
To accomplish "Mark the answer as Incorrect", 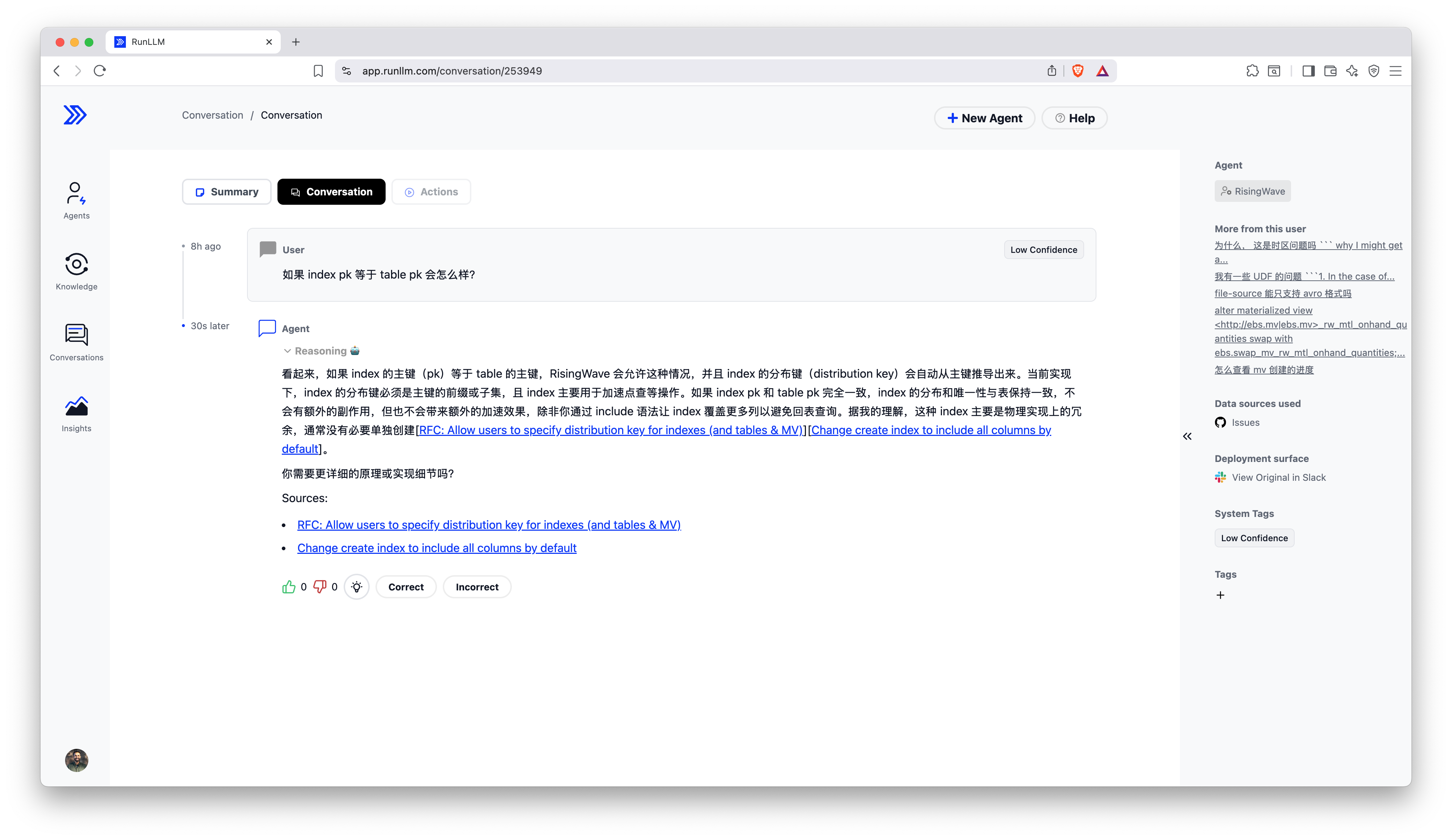I will (476, 586).
